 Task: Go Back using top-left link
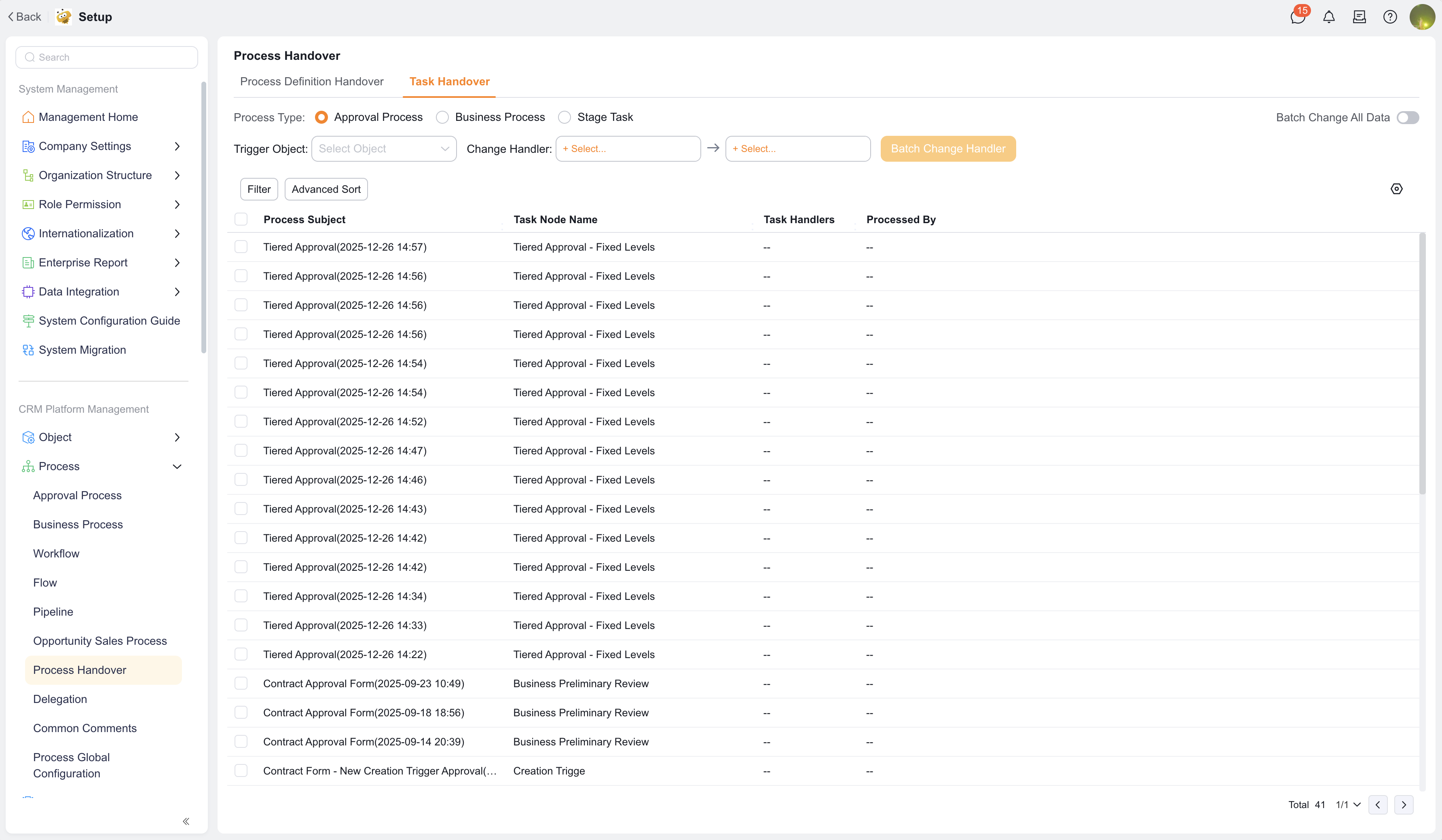click(x=25, y=17)
